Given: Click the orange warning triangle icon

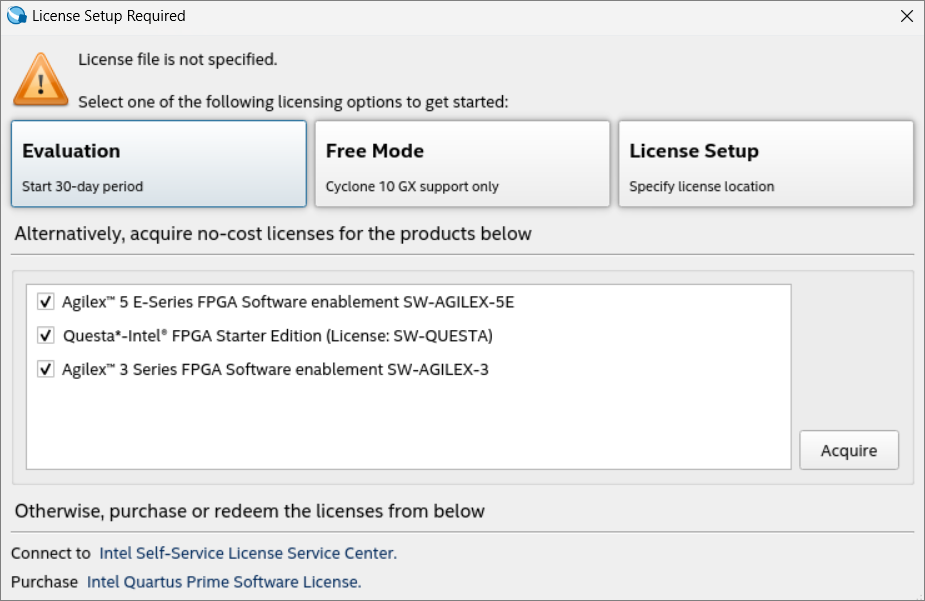Looking at the screenshot, I should coord(40,79).
